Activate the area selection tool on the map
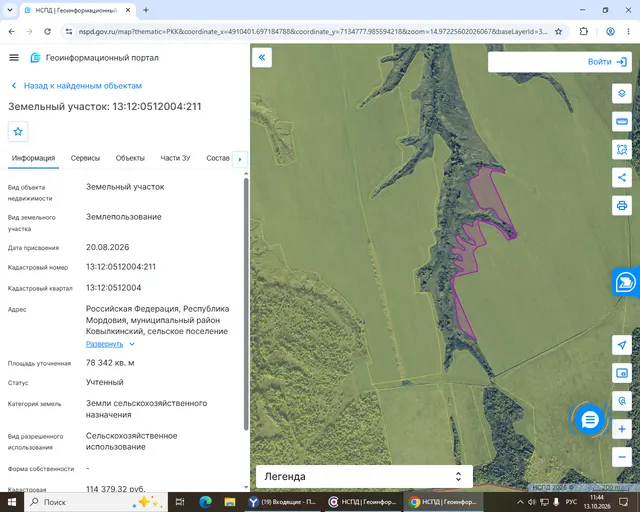This screenshot has width=640, height=512. coord(622,149)
